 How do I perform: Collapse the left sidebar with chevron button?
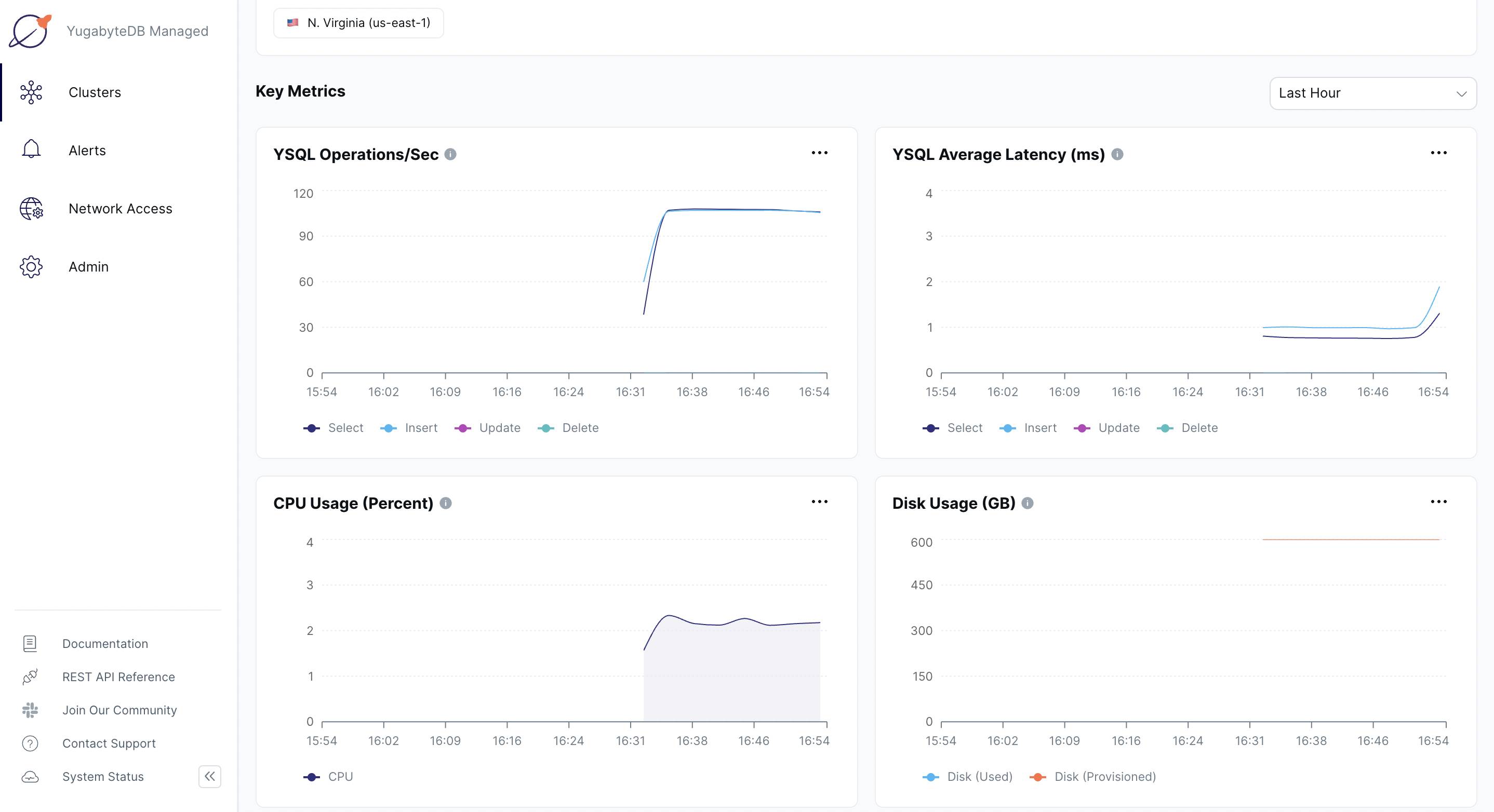(209, 777)
